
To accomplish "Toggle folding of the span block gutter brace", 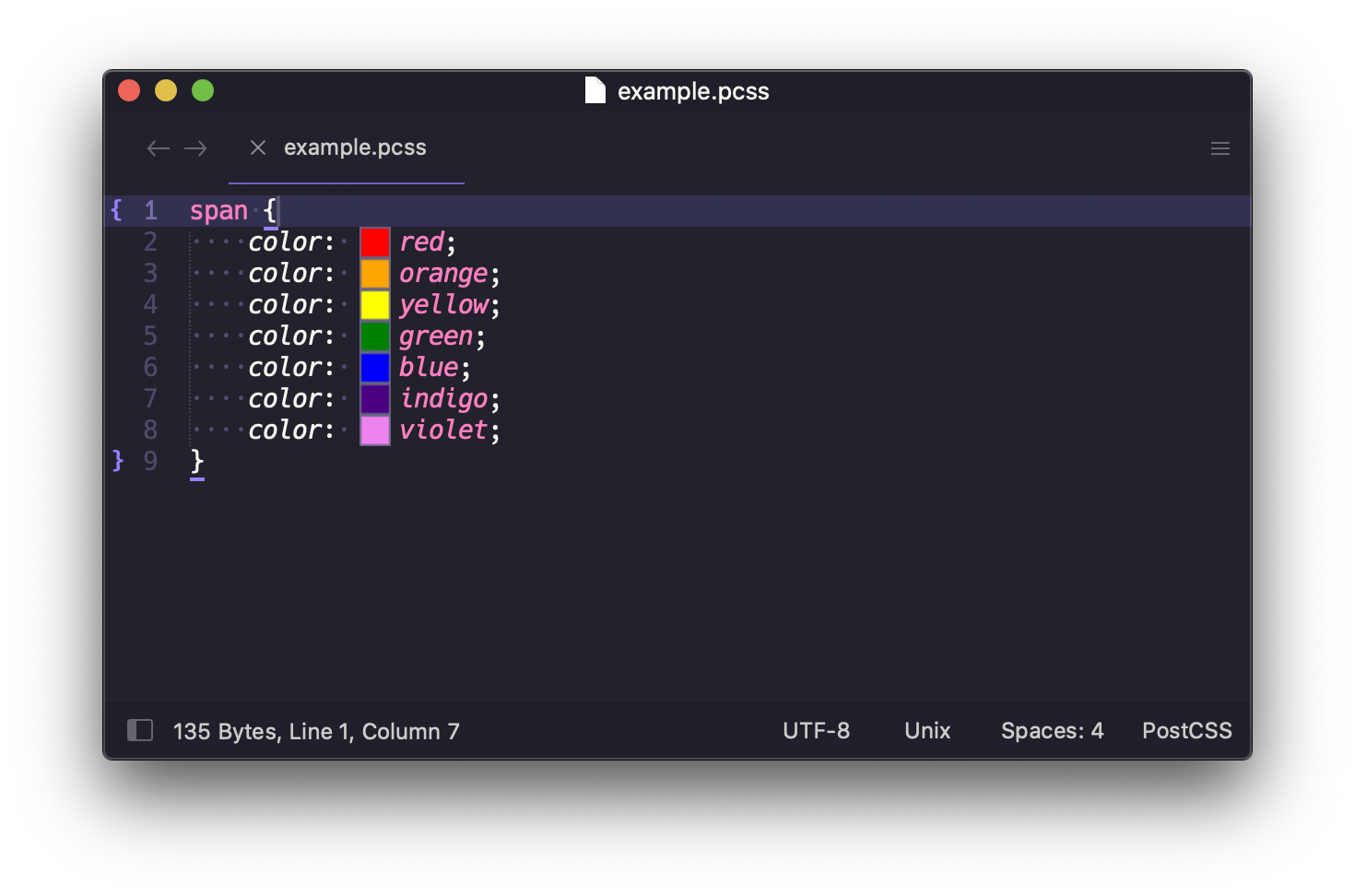I will pos(116,210).
